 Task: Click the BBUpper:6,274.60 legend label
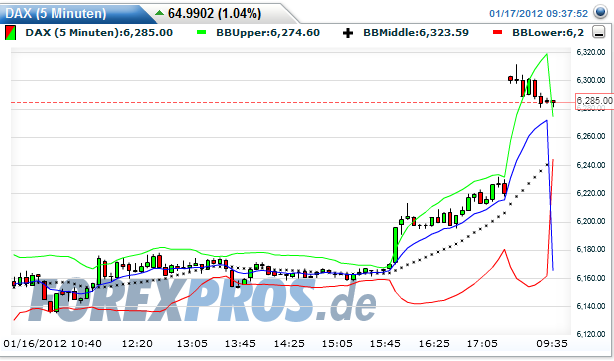pos(268,32)
